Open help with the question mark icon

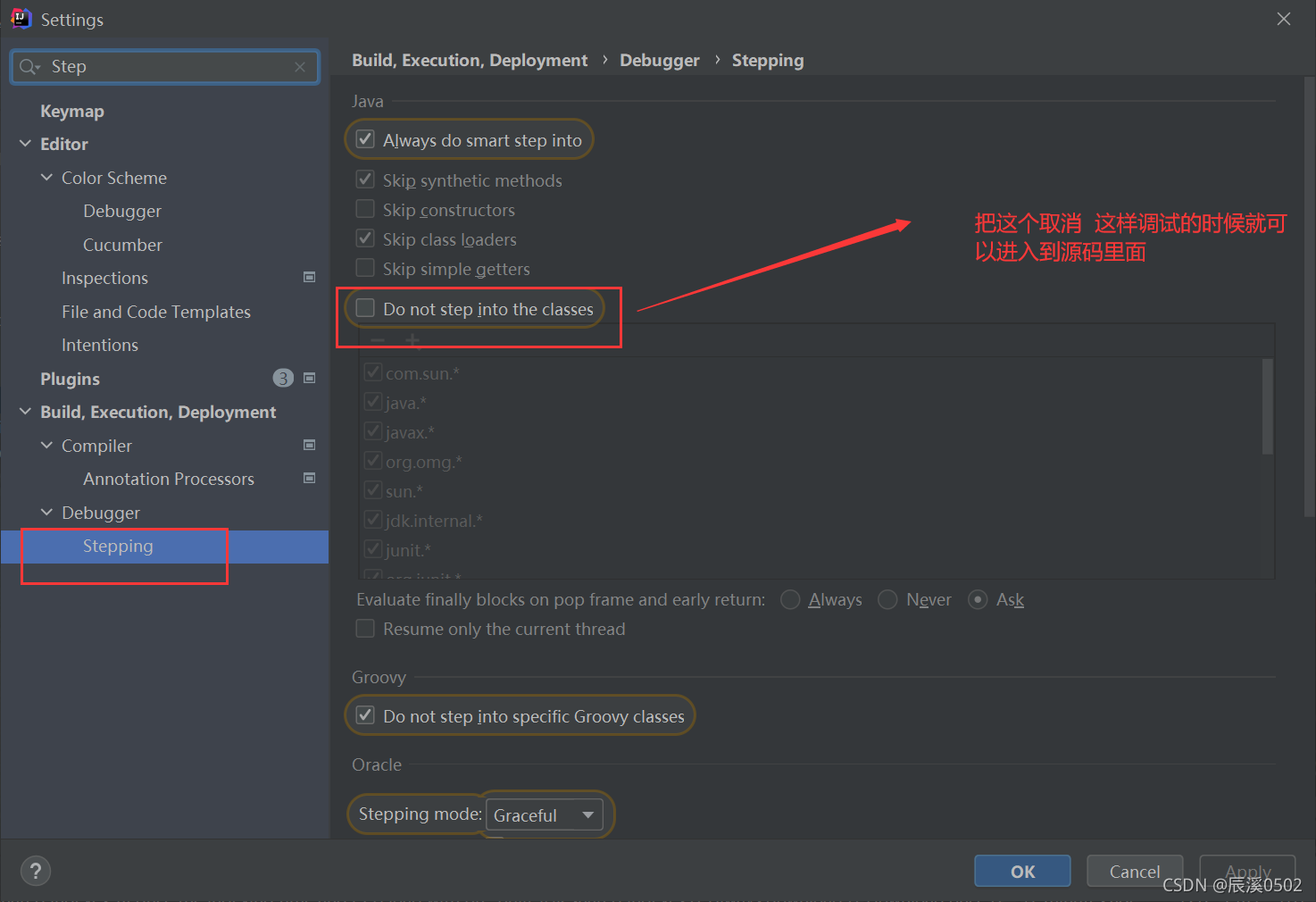click(36, 872)
